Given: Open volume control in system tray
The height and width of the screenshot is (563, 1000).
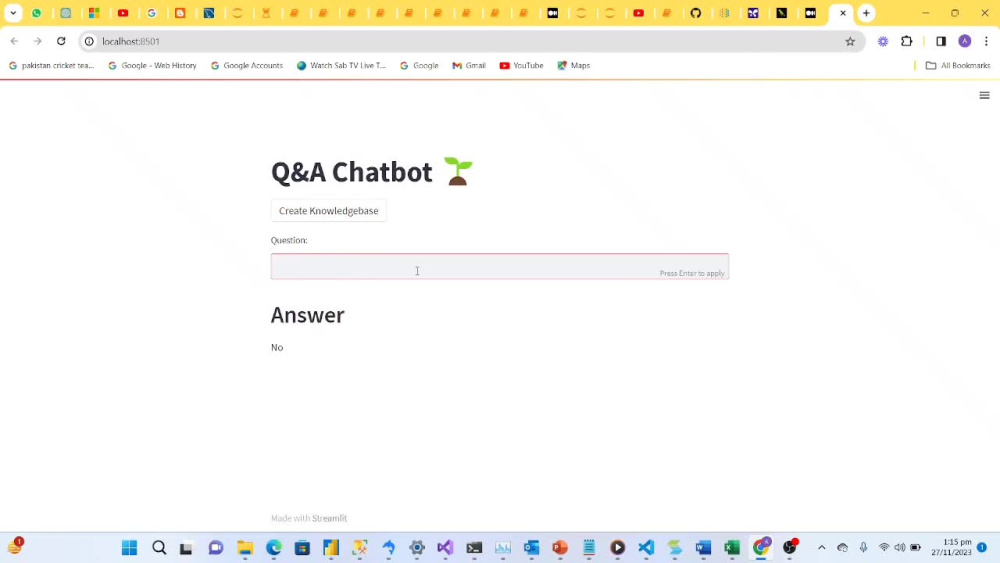Looking at the screenshot, I should 900,548.
